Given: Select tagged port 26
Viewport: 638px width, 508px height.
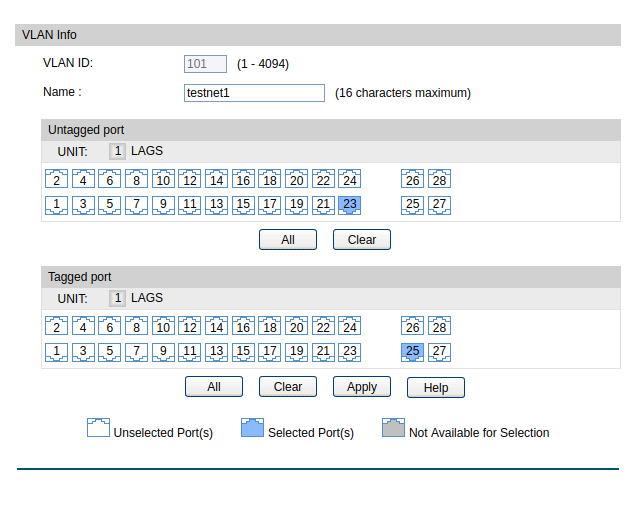Looking at the screenshot, I should [x=413, y=326].
